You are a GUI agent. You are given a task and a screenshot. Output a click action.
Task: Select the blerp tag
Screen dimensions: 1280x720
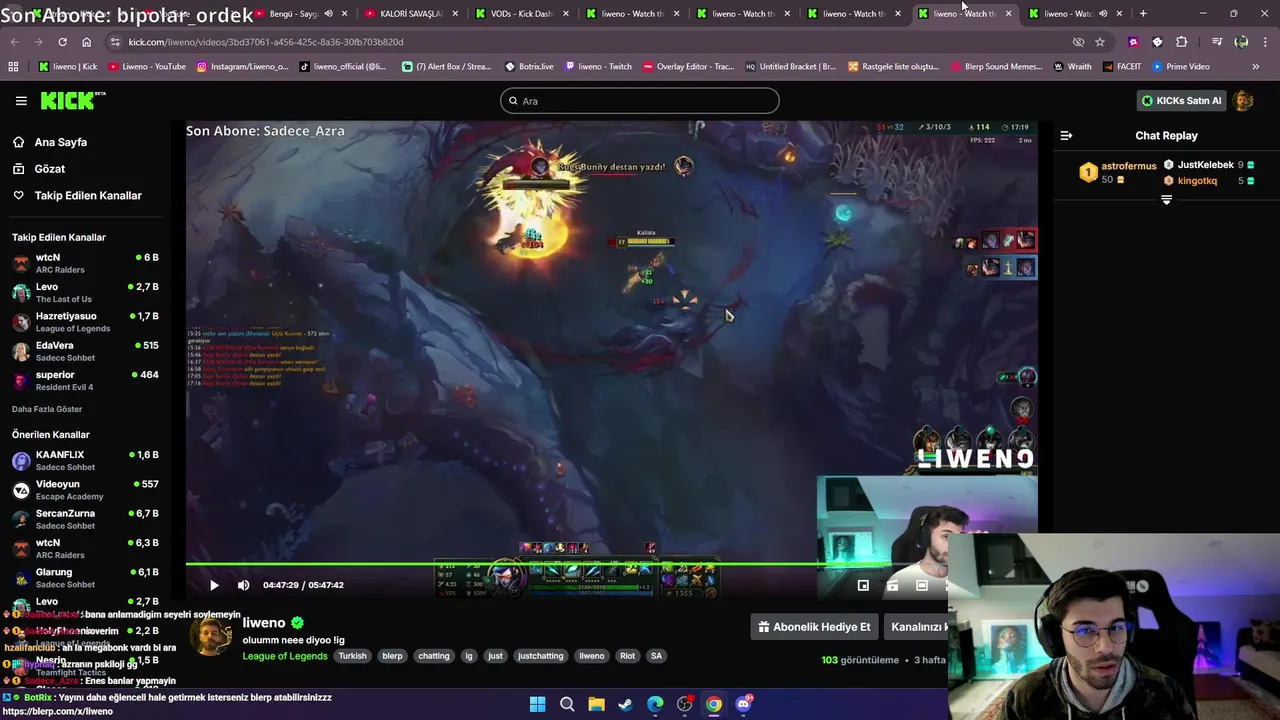click(392, 656)
